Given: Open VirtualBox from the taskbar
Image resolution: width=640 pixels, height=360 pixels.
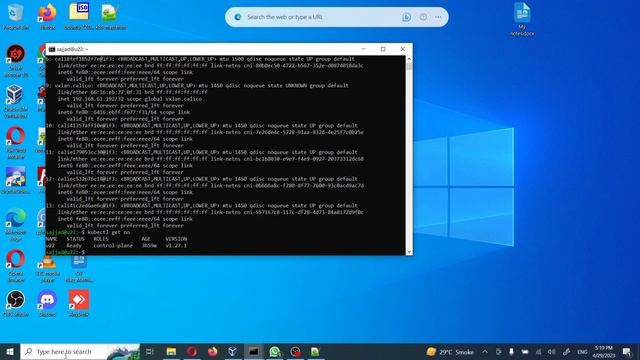Looking at the screenshot, I should tap(233, 351).
